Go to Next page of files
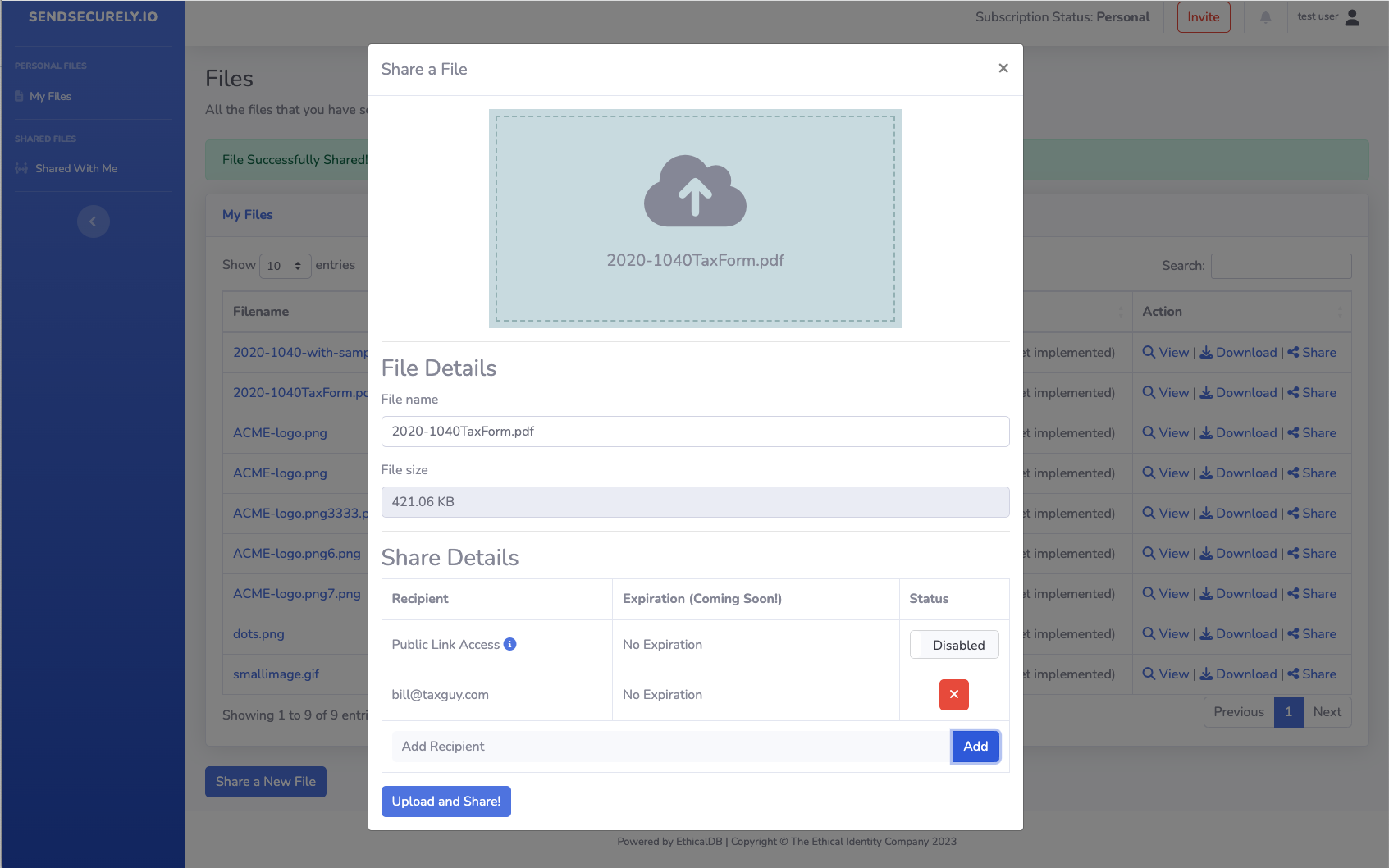The height and width of the screenshot is (868, 1389). 1326,711
